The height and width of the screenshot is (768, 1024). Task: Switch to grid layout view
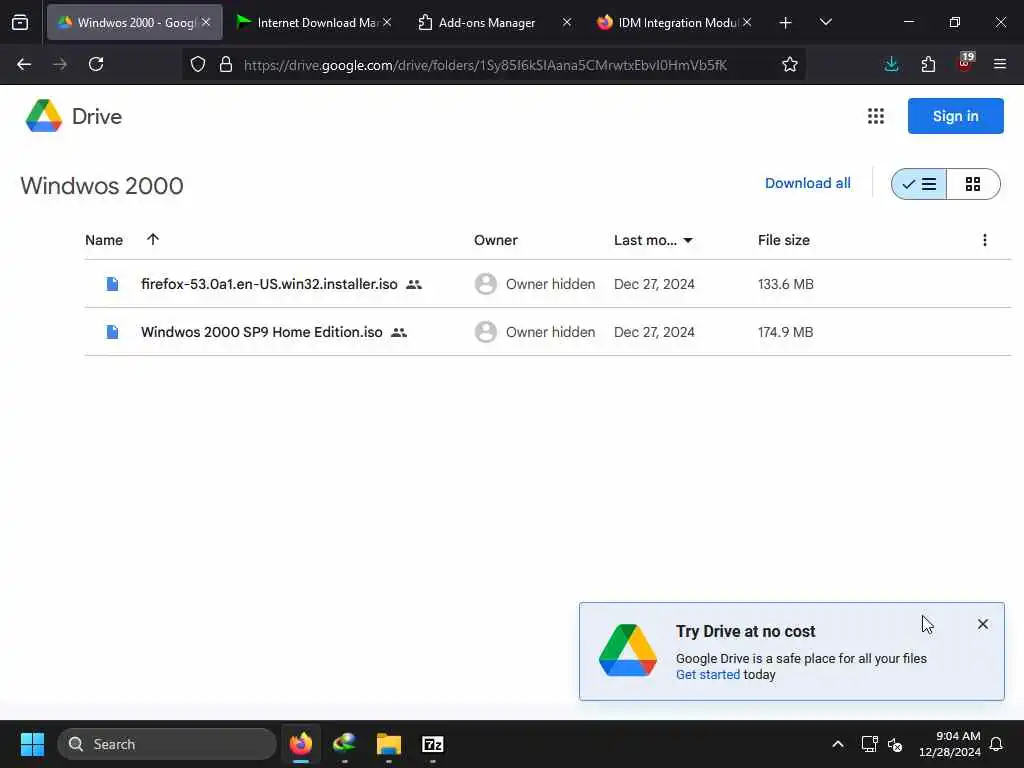tap(973, 184)
